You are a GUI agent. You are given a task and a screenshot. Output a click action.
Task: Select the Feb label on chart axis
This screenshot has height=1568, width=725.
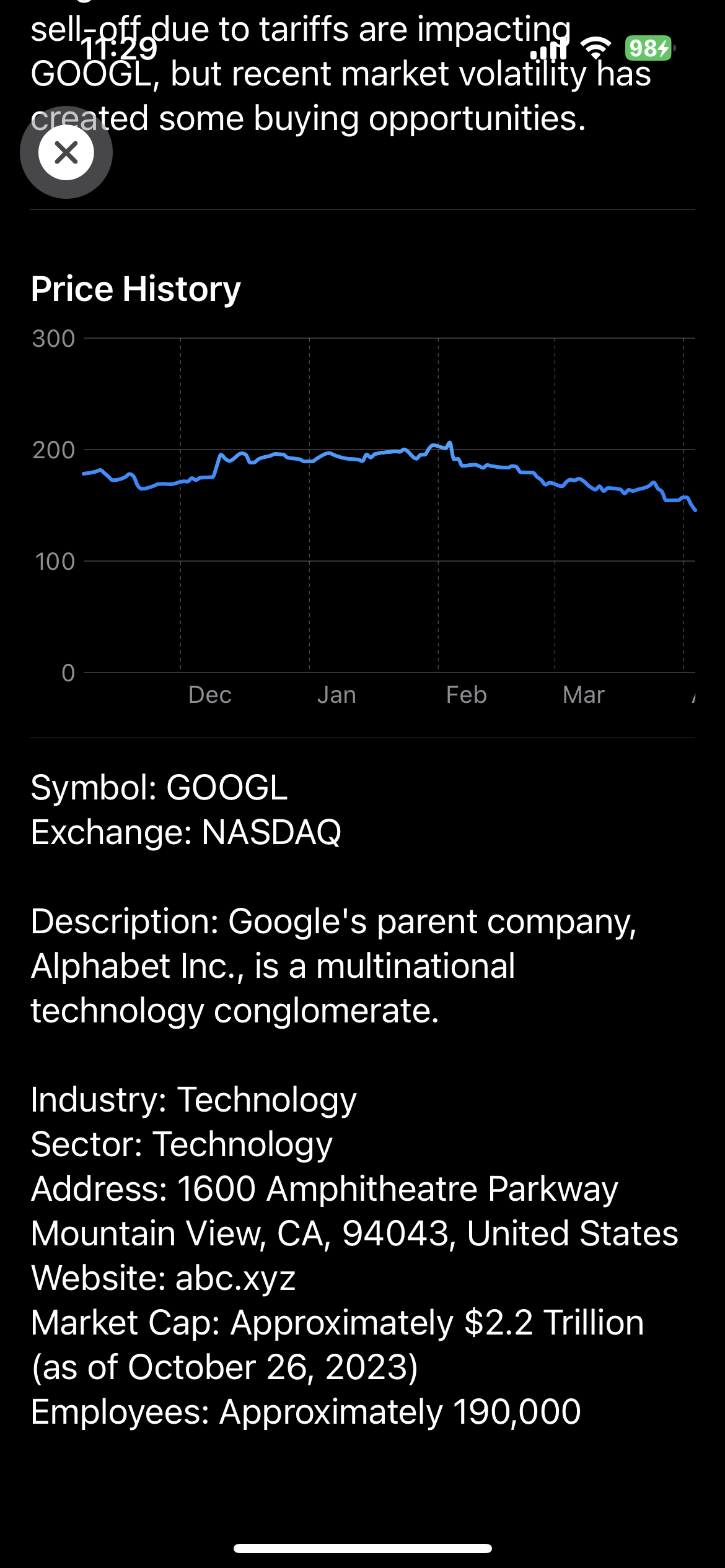point(467,695)
